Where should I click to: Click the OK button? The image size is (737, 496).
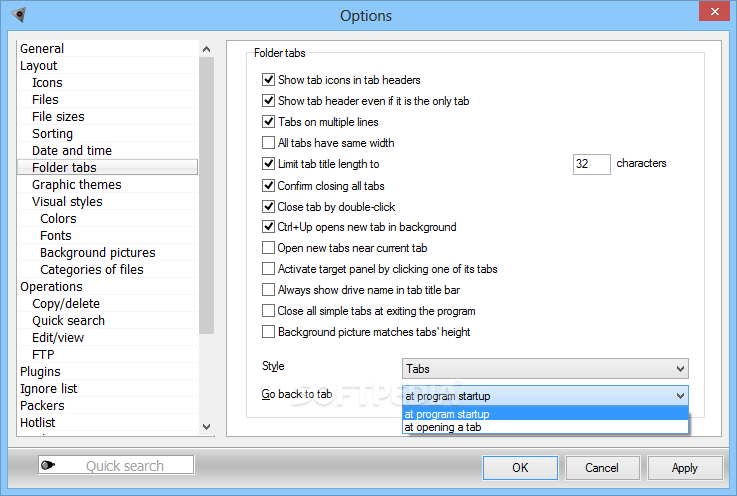pos(520,468)
